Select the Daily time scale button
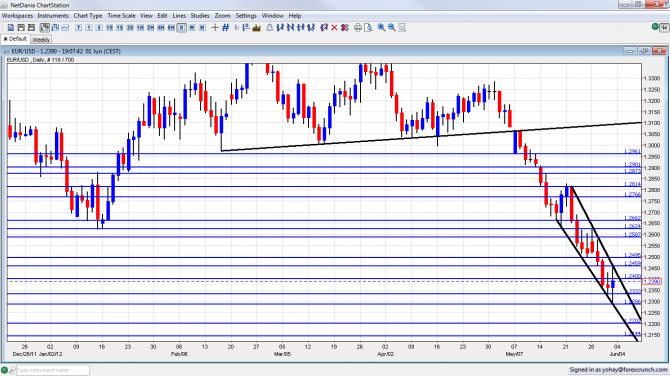 pos(182,27)
